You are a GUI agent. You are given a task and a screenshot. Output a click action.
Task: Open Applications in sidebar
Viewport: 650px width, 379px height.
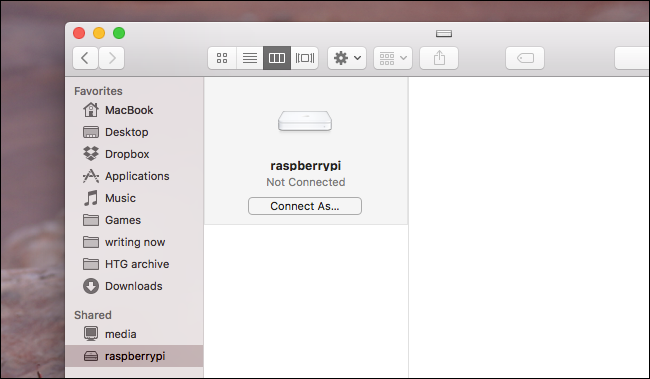pos(134,176)
